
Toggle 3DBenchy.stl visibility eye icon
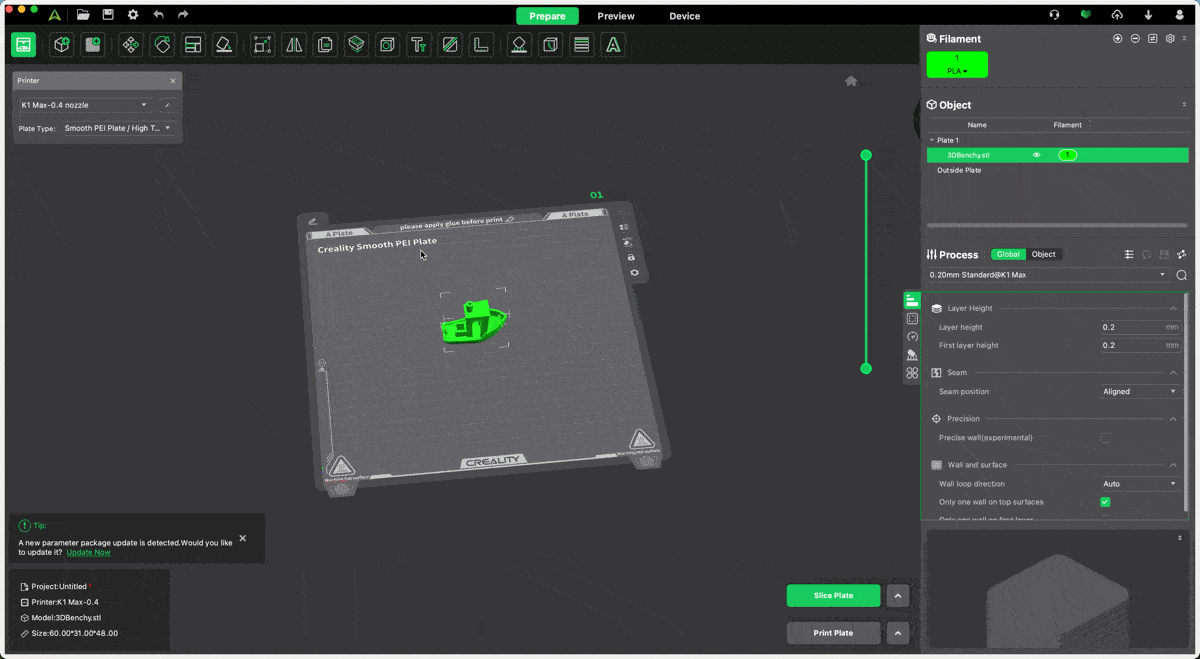[x=1037, y=155]
